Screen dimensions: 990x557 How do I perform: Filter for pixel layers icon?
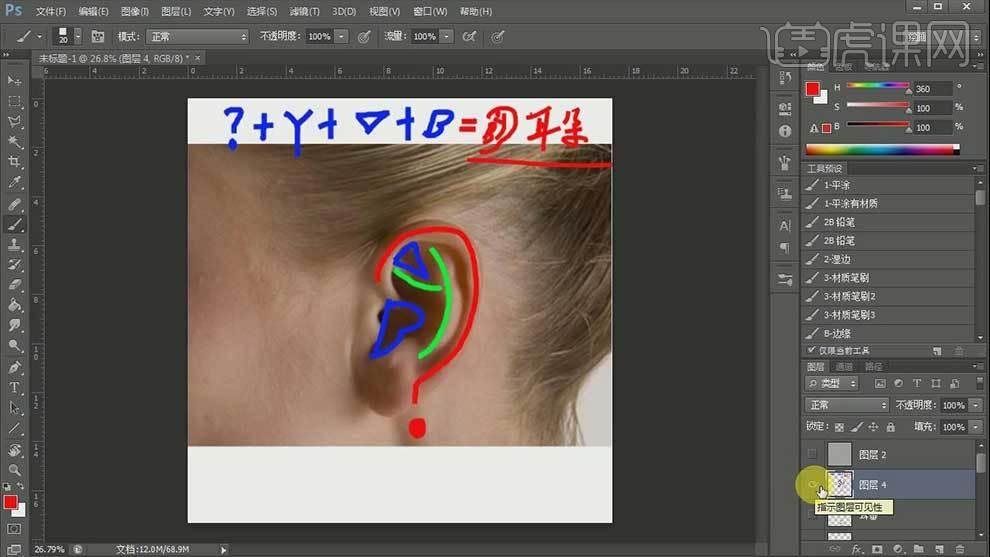(880, 383)
